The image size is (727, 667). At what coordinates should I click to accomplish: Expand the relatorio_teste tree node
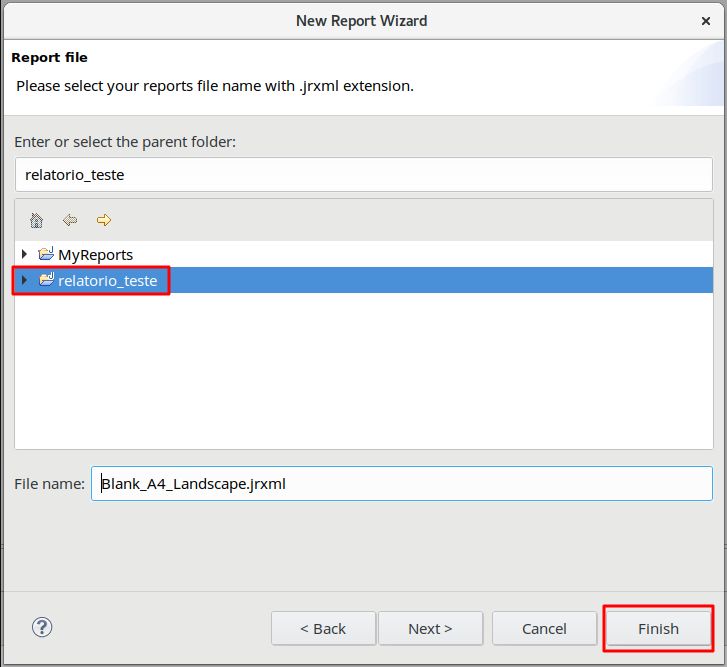[24, 280]
